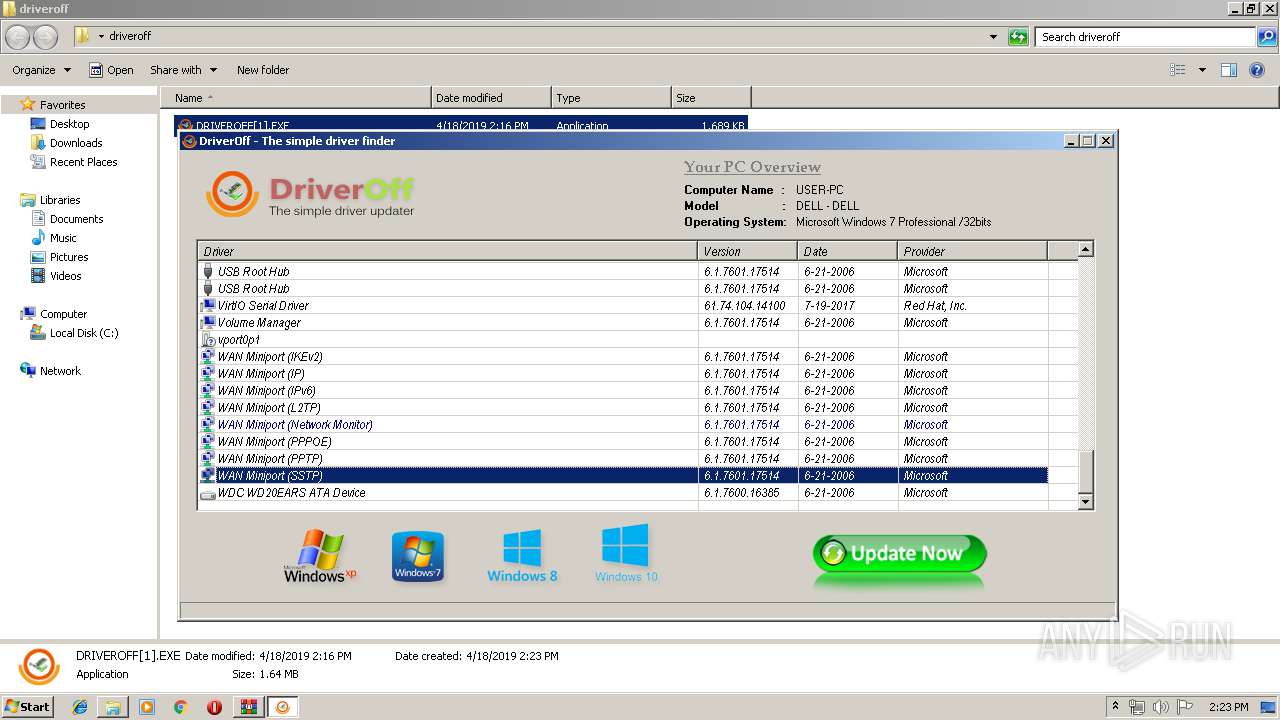Select the Windows 8 logo icon

point(522,556)
